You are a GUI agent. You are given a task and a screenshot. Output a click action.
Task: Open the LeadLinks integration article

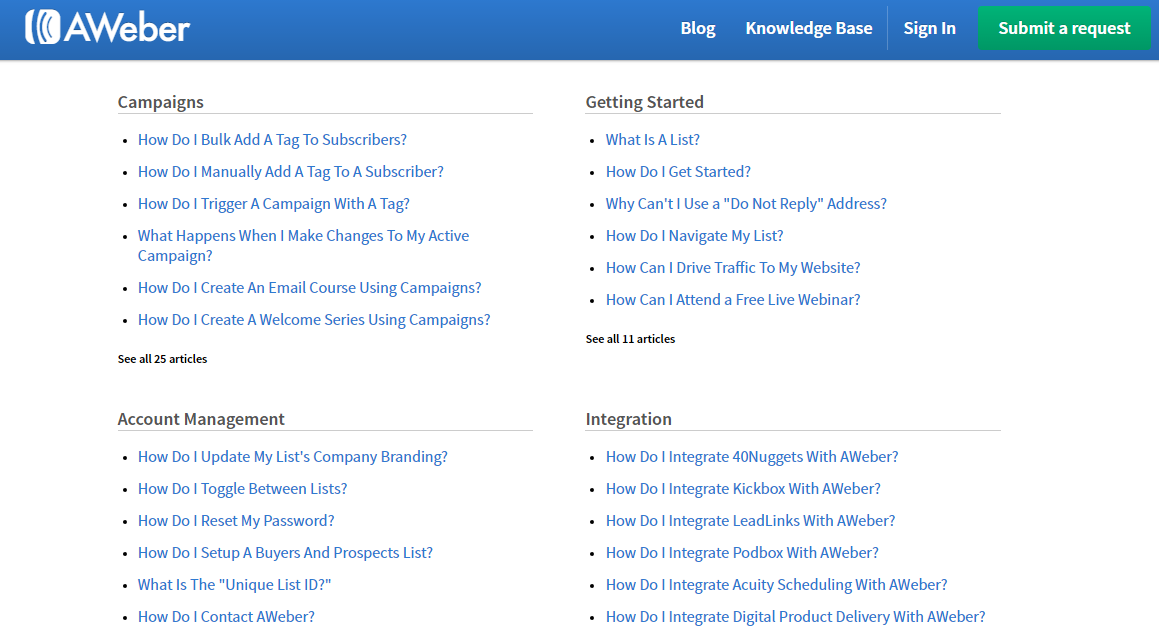(750, 521)
